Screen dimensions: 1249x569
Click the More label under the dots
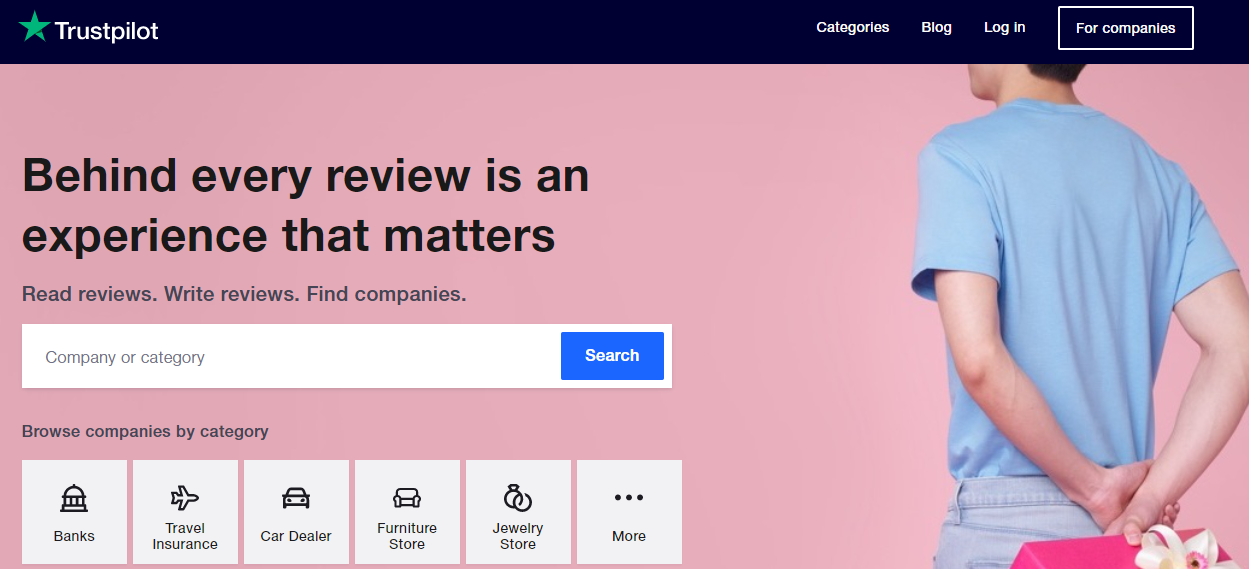point(629,536)
